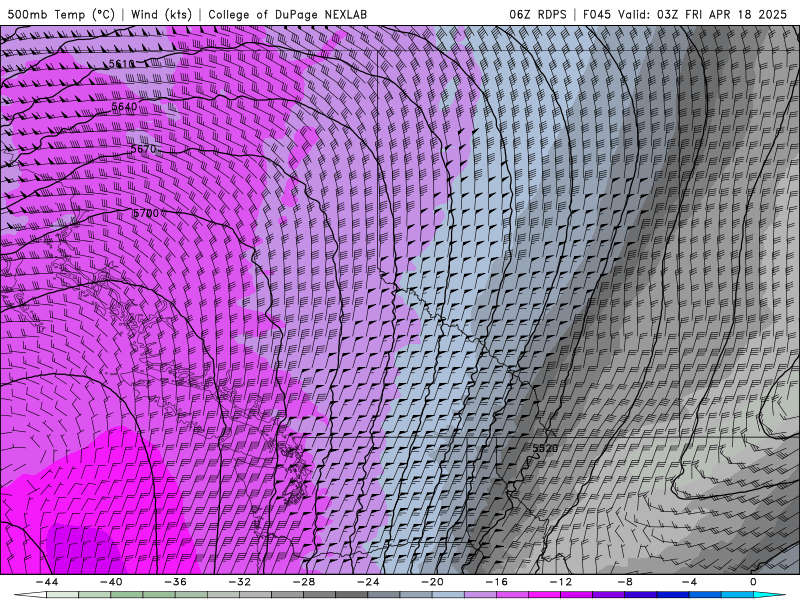Click the cyan arrow at colorbar's warm end
The height and width of the screenshot is (600, 800).
tap(770, 595)
